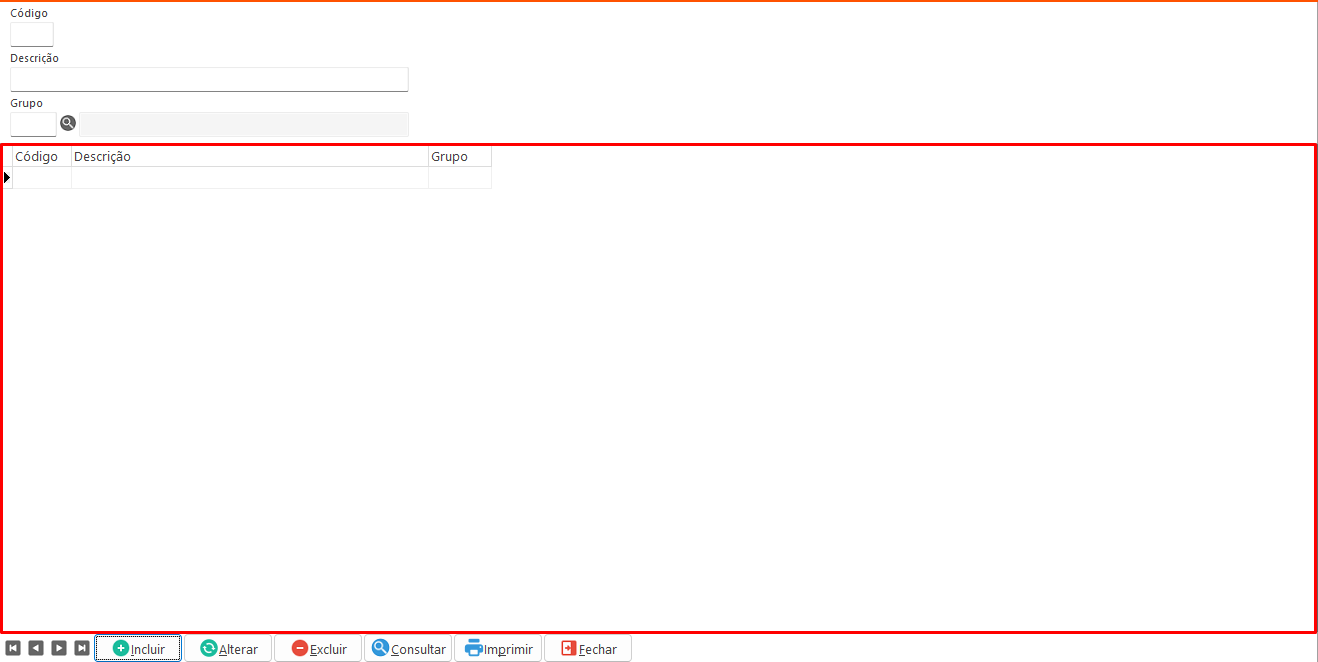Move to the next record arrow
Viewport: 1318px width, 662px height.
[x=59, y=648]
